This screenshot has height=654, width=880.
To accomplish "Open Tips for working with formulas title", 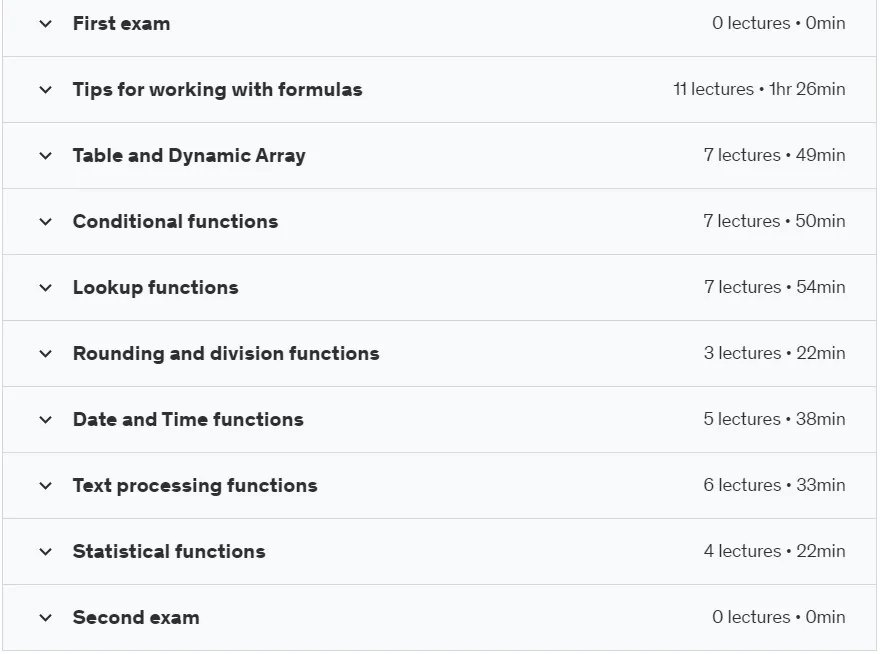I will pyautogui.click(x=218, y=90).
